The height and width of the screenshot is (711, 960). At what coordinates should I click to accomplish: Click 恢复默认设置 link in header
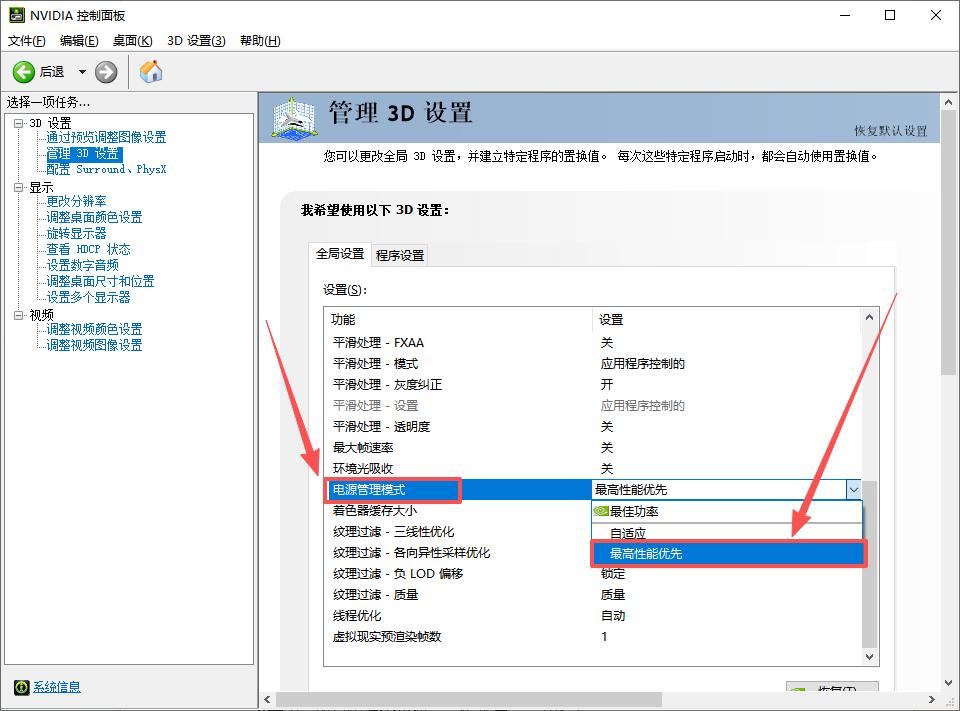click(x=891, y=131)
